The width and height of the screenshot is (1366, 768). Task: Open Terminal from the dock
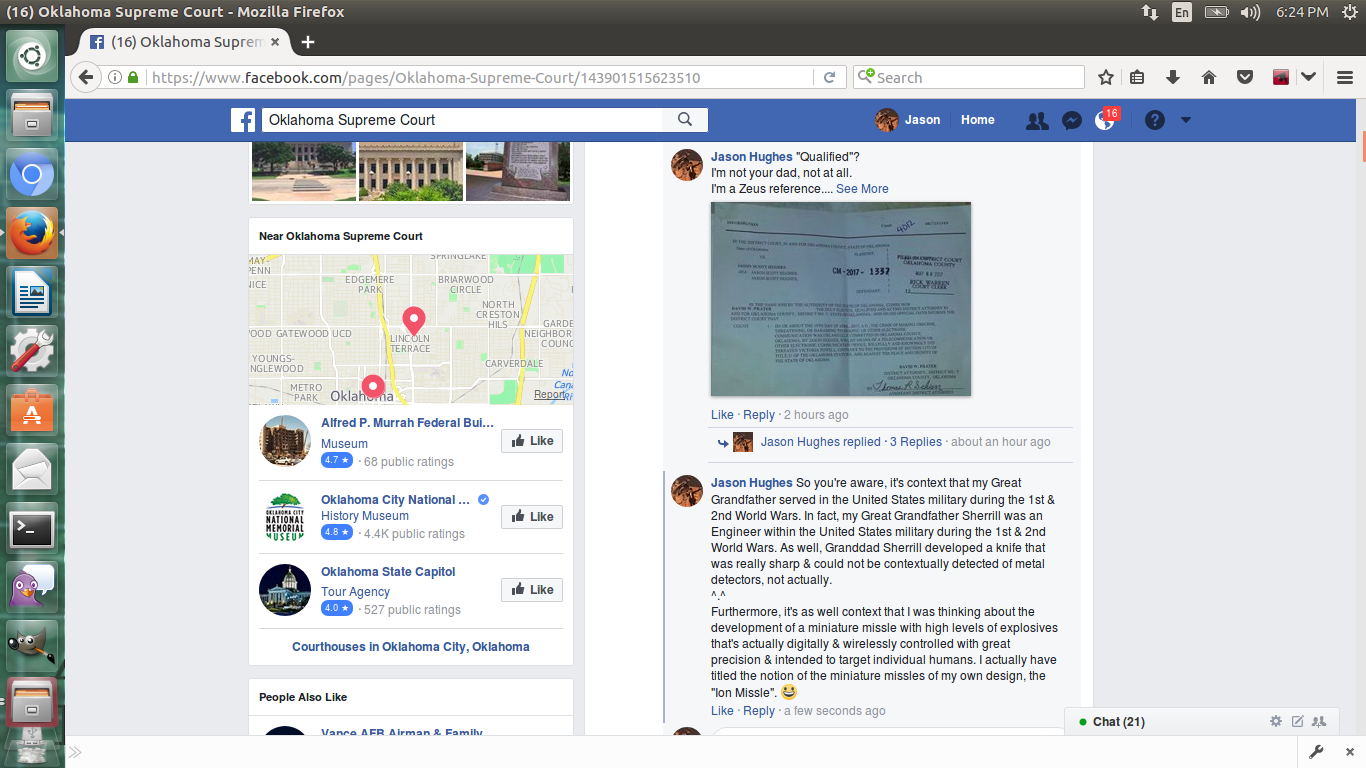click(x=32, y=528)
